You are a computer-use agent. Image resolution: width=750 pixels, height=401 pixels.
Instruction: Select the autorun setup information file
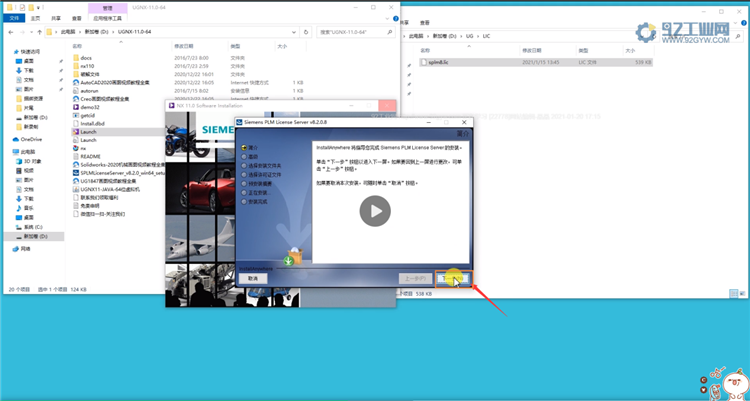coord(89,90)
